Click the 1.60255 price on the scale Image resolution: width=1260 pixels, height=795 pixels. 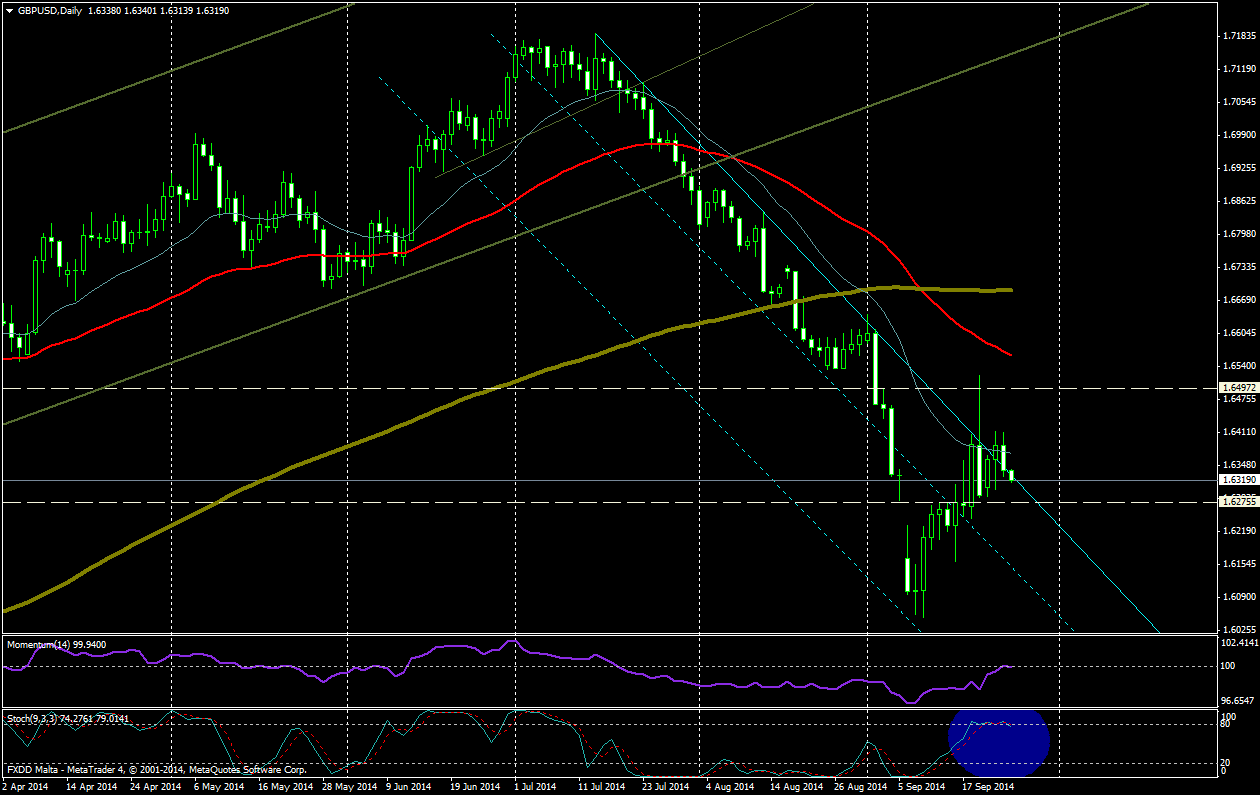1239,630
